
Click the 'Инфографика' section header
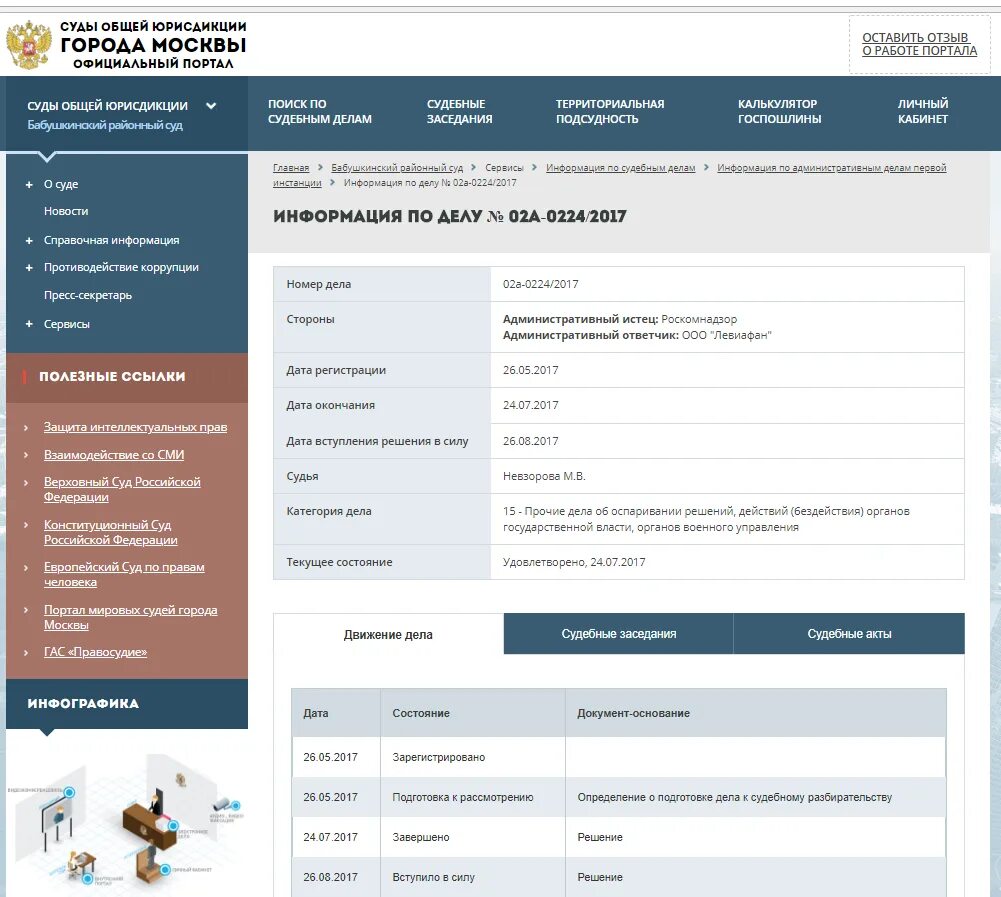(x=83, y=704)
